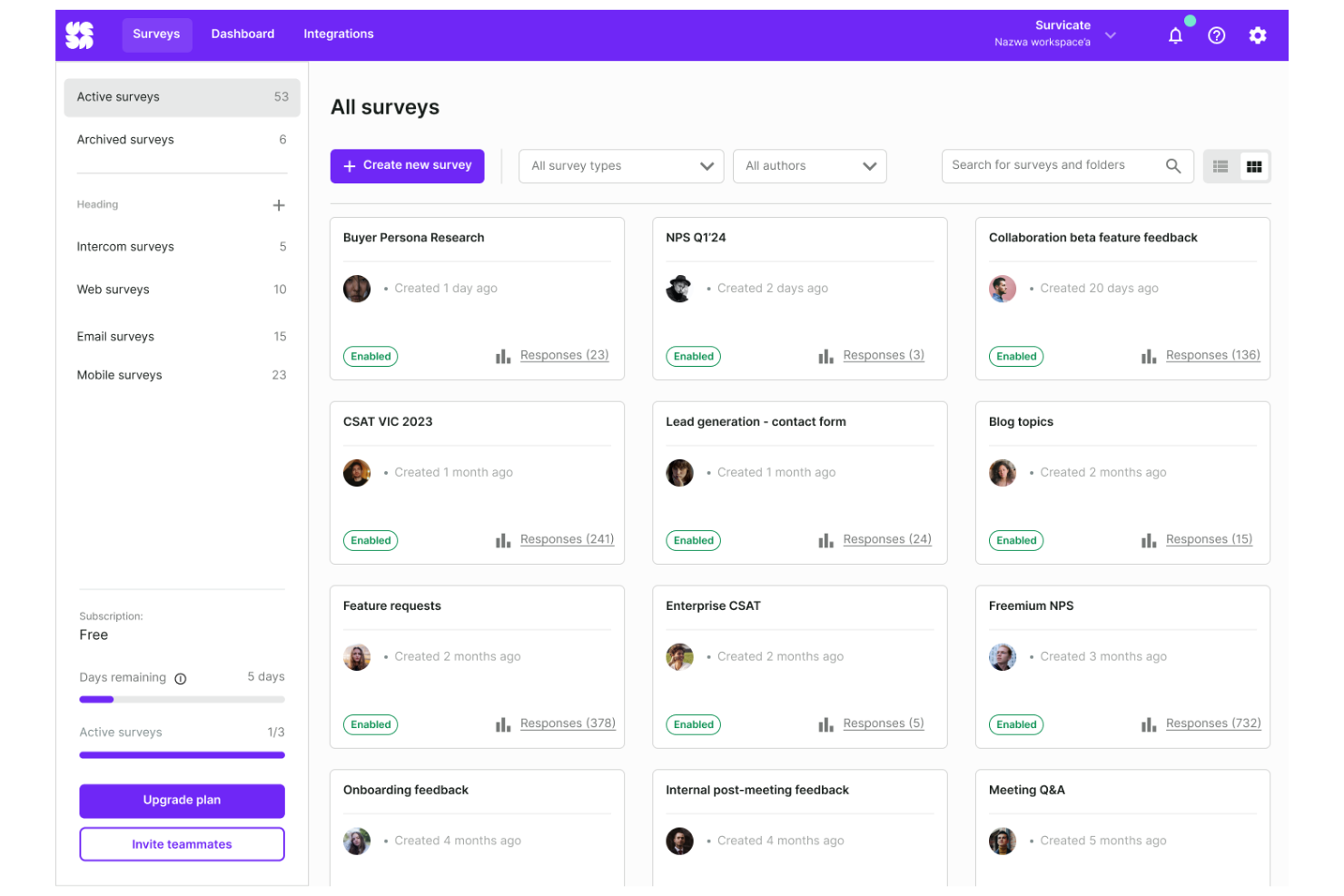Open the All survey types dropdown

pos(620,165)
